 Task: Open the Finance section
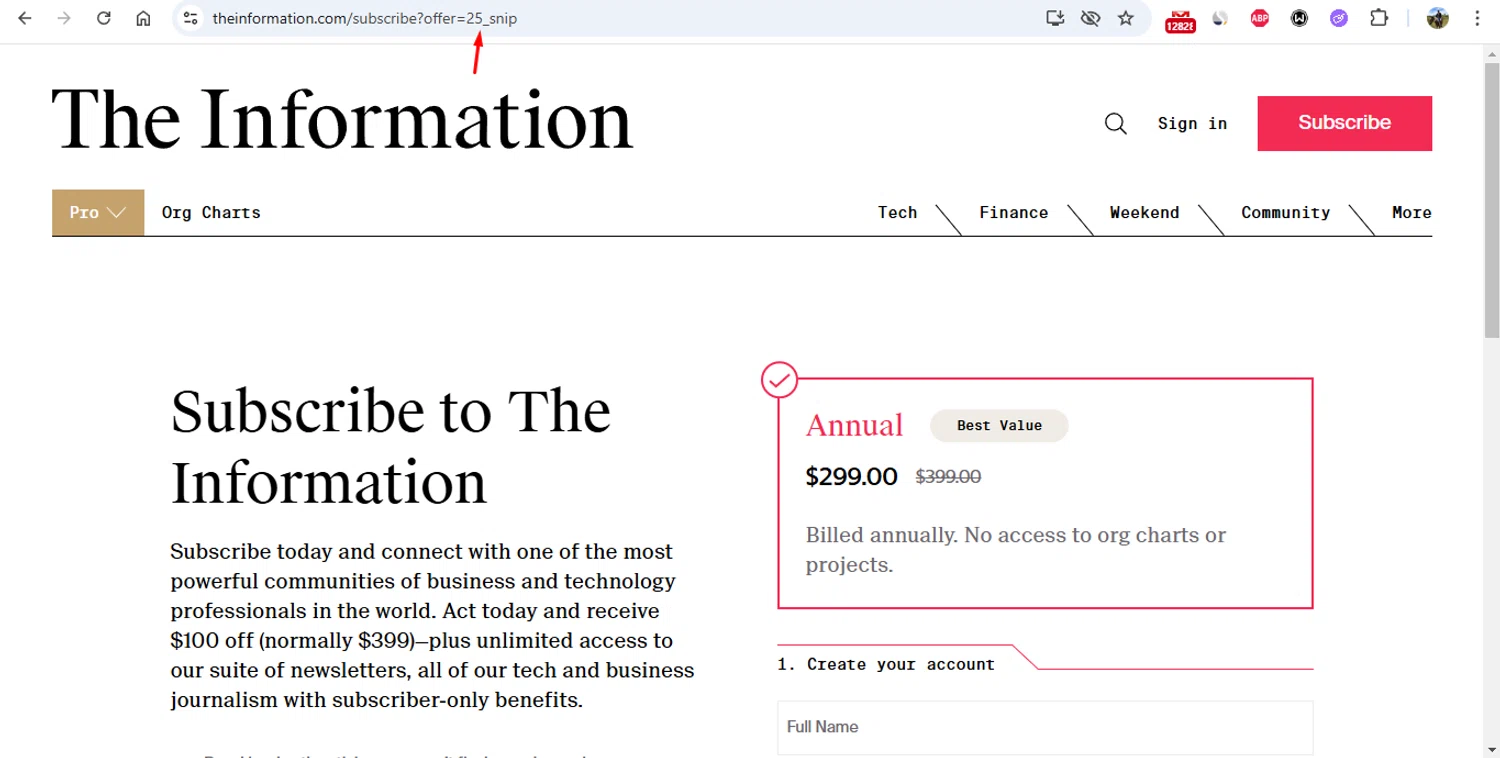1014,213
